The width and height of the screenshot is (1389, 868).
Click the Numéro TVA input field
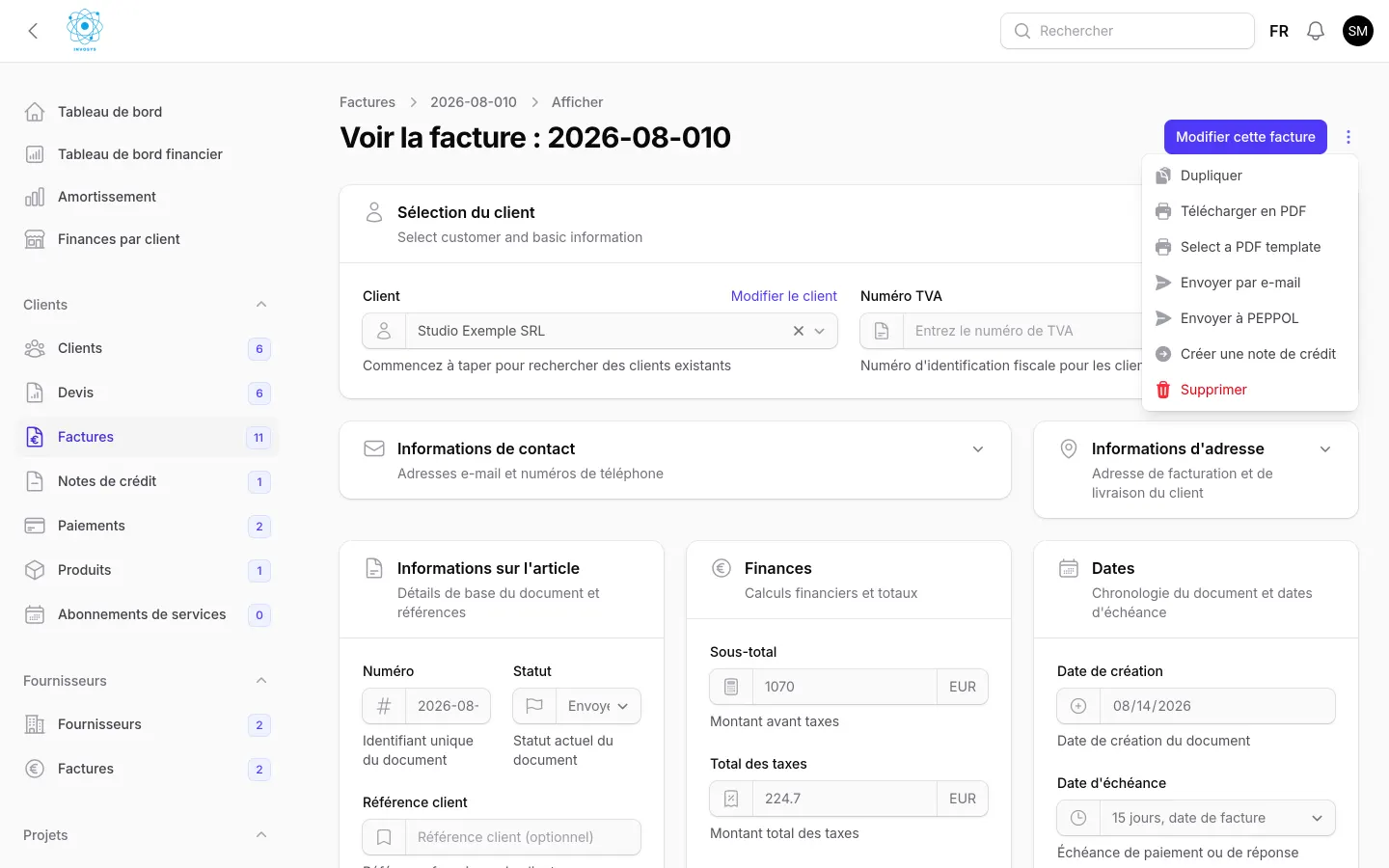coord(1022,331)
